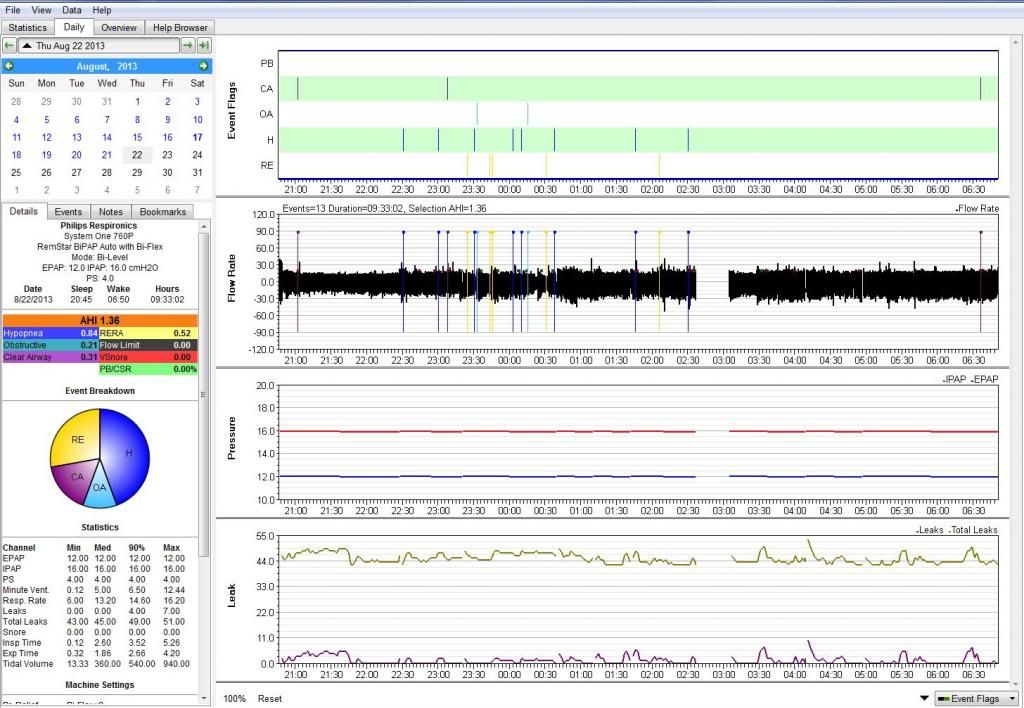Click the blue Hypopnea legend cell
The width and height of the screenshot is (1024, 708).
point(50,333)
